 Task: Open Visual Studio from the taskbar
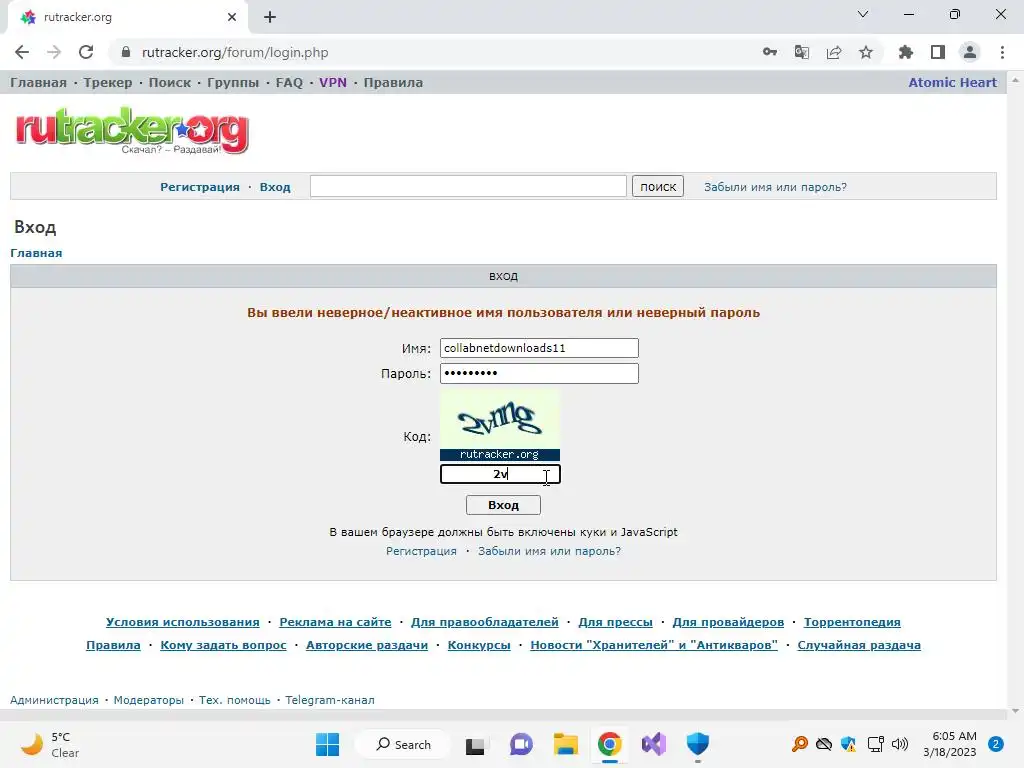pyautogui.click(x=654, y=744)
